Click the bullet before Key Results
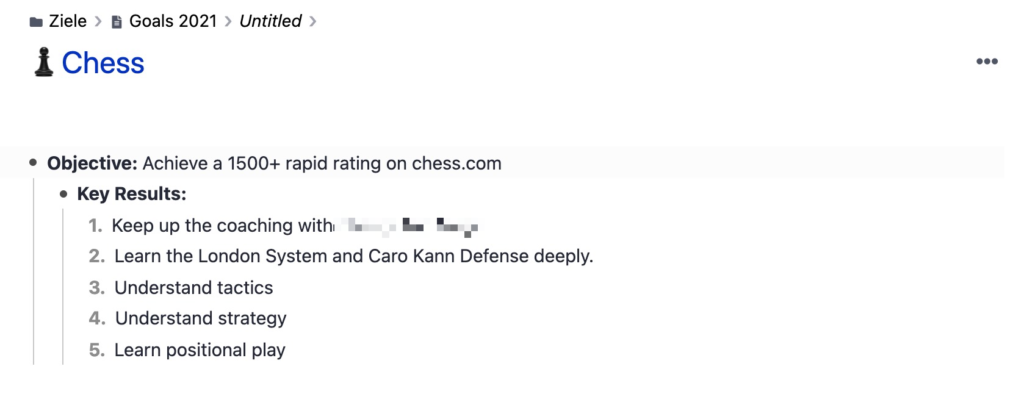The width and height of the screenshot is (1024, 394). pyautogui.click(x=63, y=194)
